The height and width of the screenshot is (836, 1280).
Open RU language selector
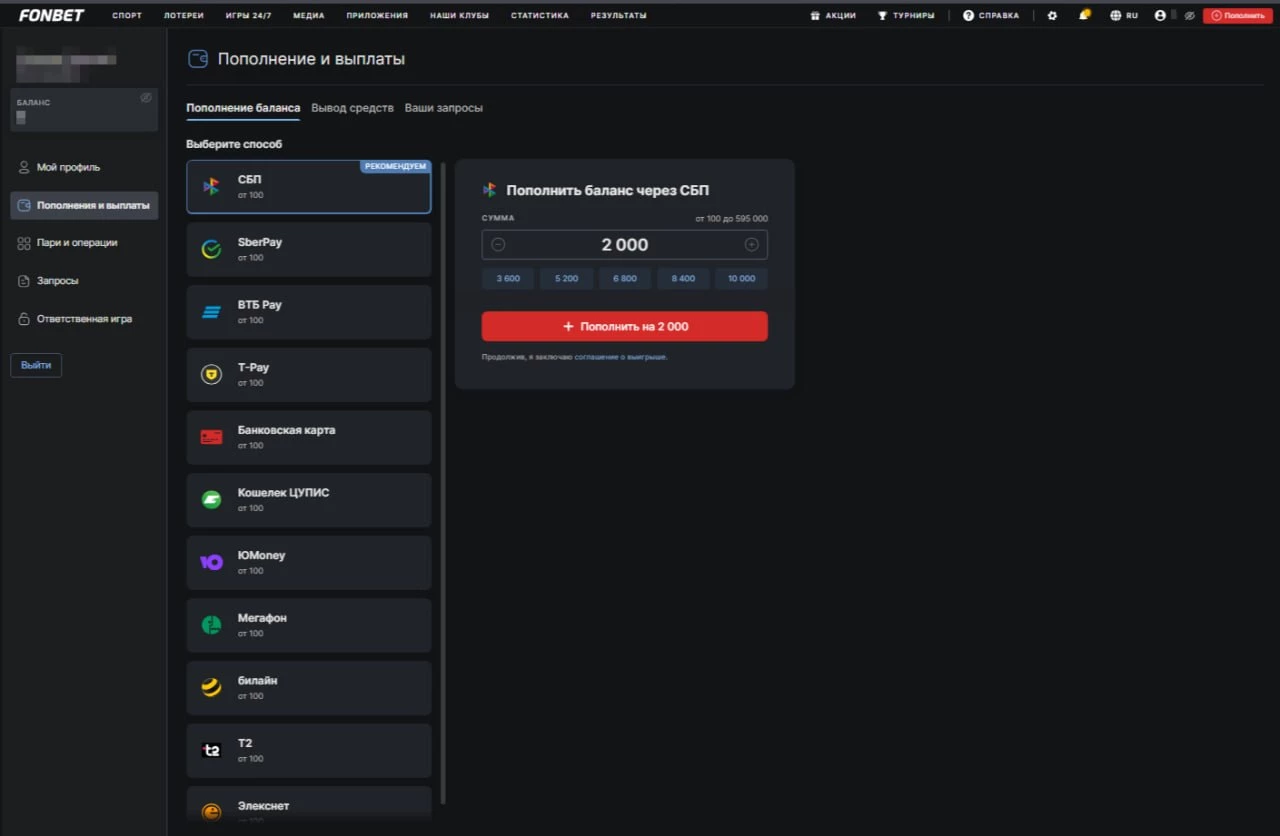1124,16
